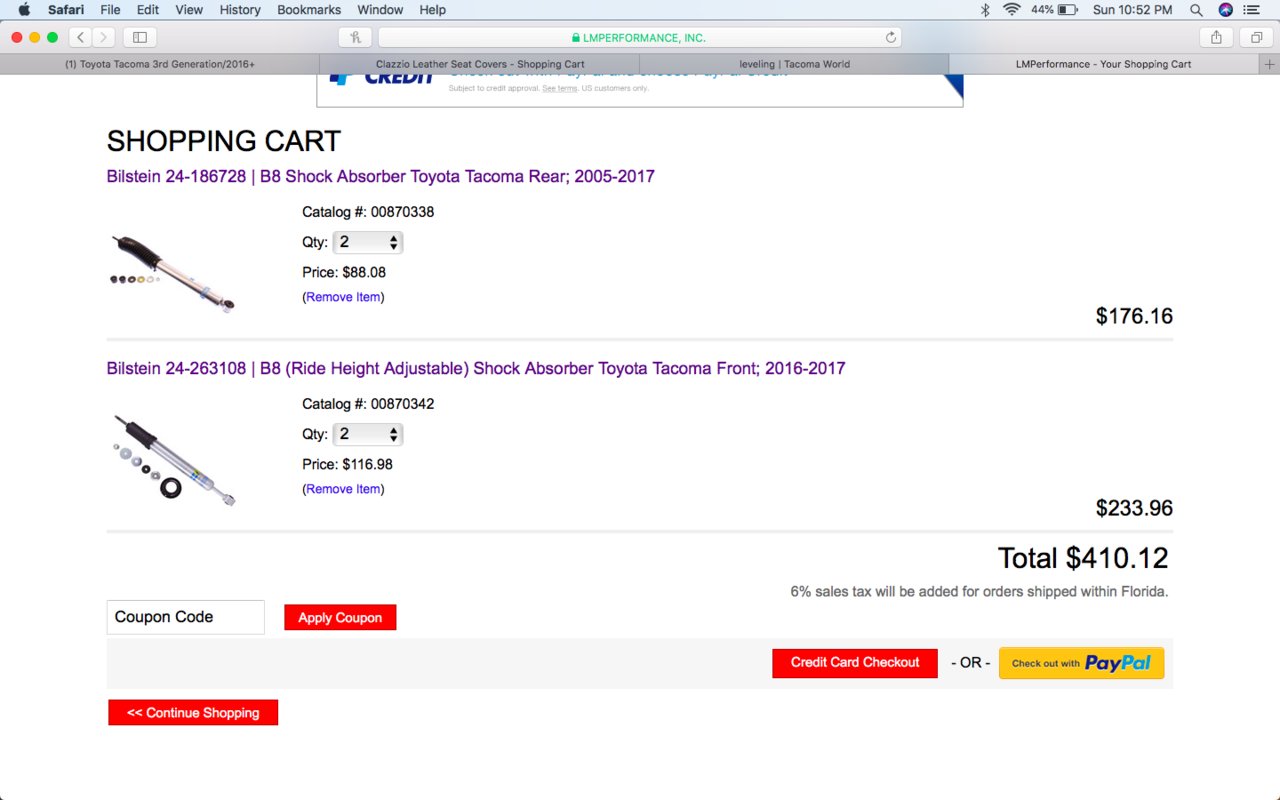Open the menu bar clock Sun 10:52 PM
Image resolution: width=1280 pixels, height=800 pixels.
1133,10
